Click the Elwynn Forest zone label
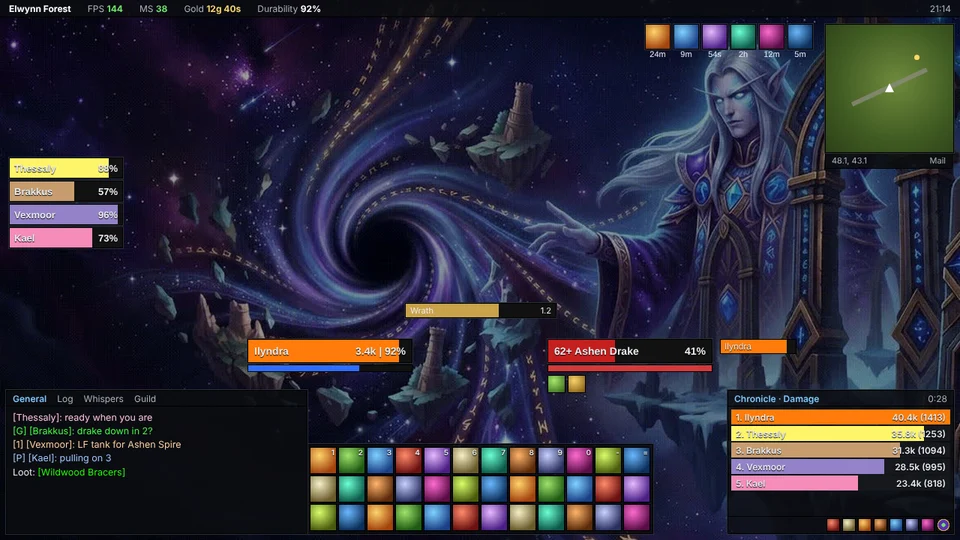The height and width of the screenshot is (540, 960). click(x=40, y=9)
